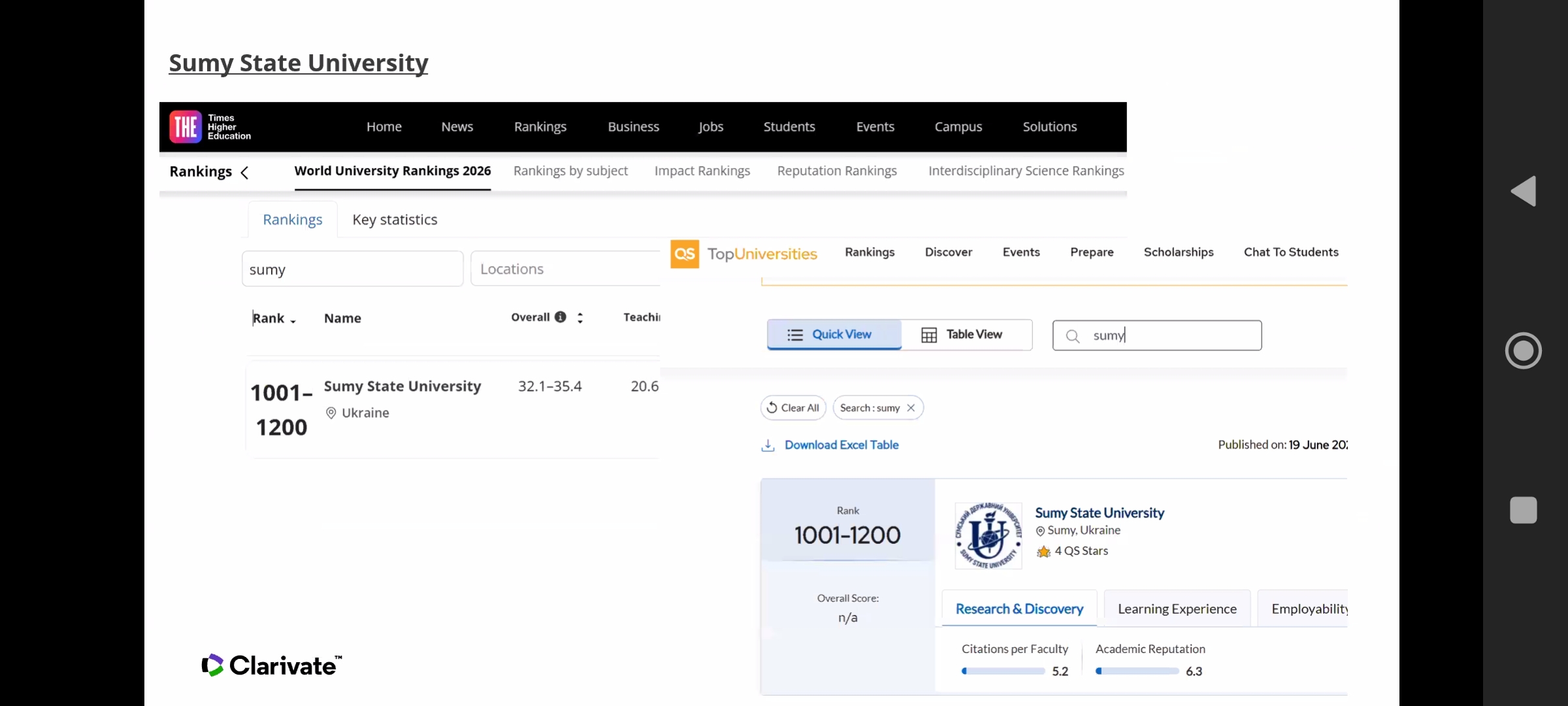Click the Citations per Faculty score bar
The height and width of the screenshot is (706, 1568).
1003,671
